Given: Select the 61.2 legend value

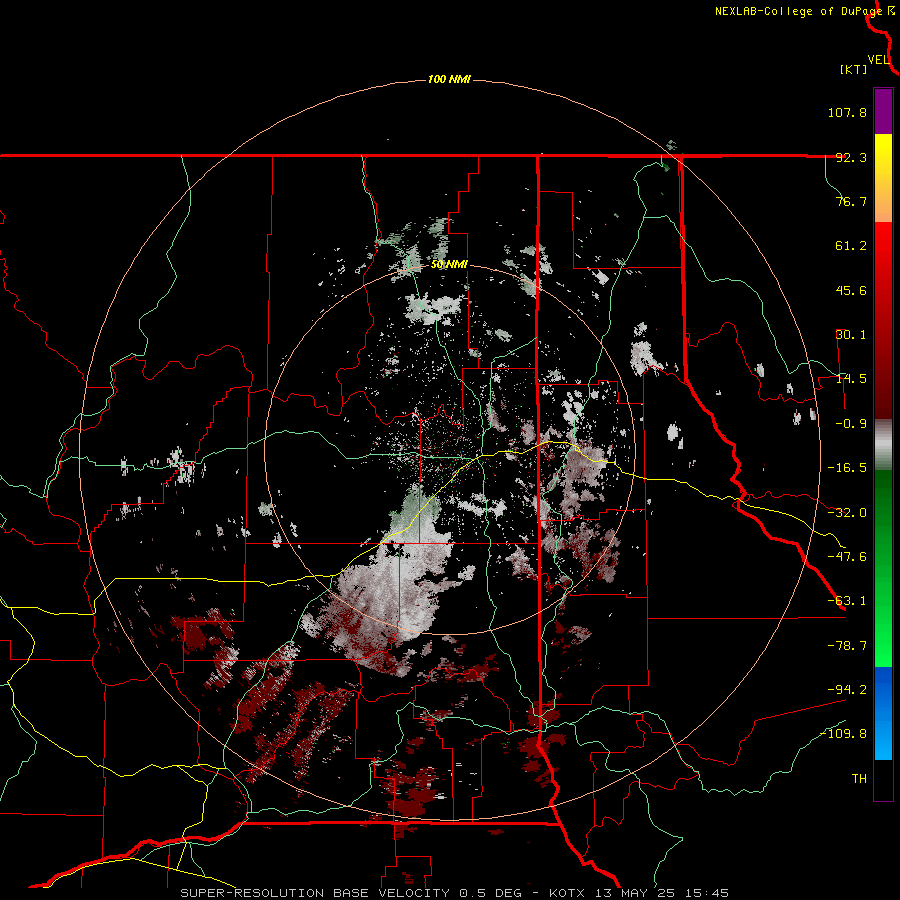Looking at the screenshot, I should [x=851, y=246].
